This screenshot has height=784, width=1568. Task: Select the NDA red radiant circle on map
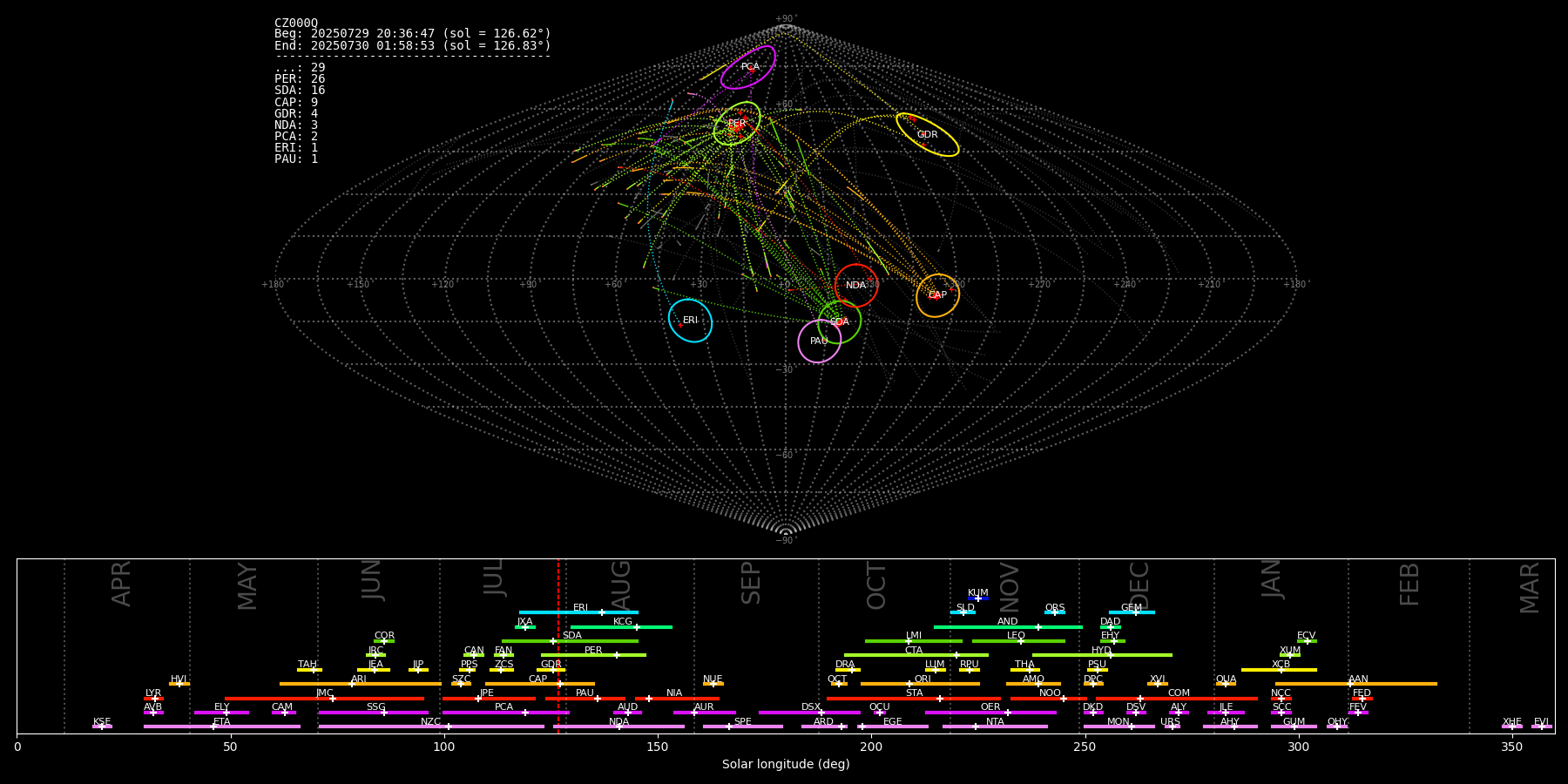[856, 286]
